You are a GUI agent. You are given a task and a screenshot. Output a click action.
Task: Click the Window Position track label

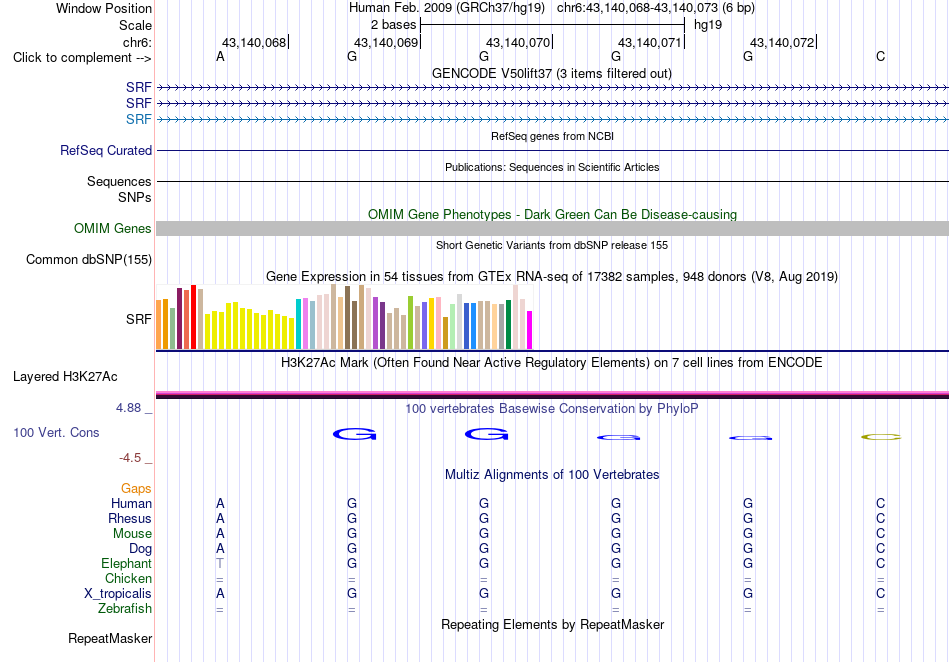[x=104, y=8]
